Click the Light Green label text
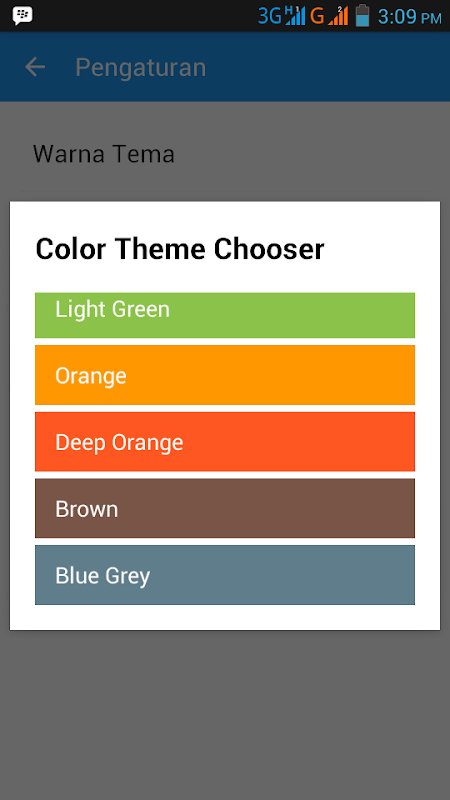The width and height of the screenshot is (450, 800). [x=112, y=310]
